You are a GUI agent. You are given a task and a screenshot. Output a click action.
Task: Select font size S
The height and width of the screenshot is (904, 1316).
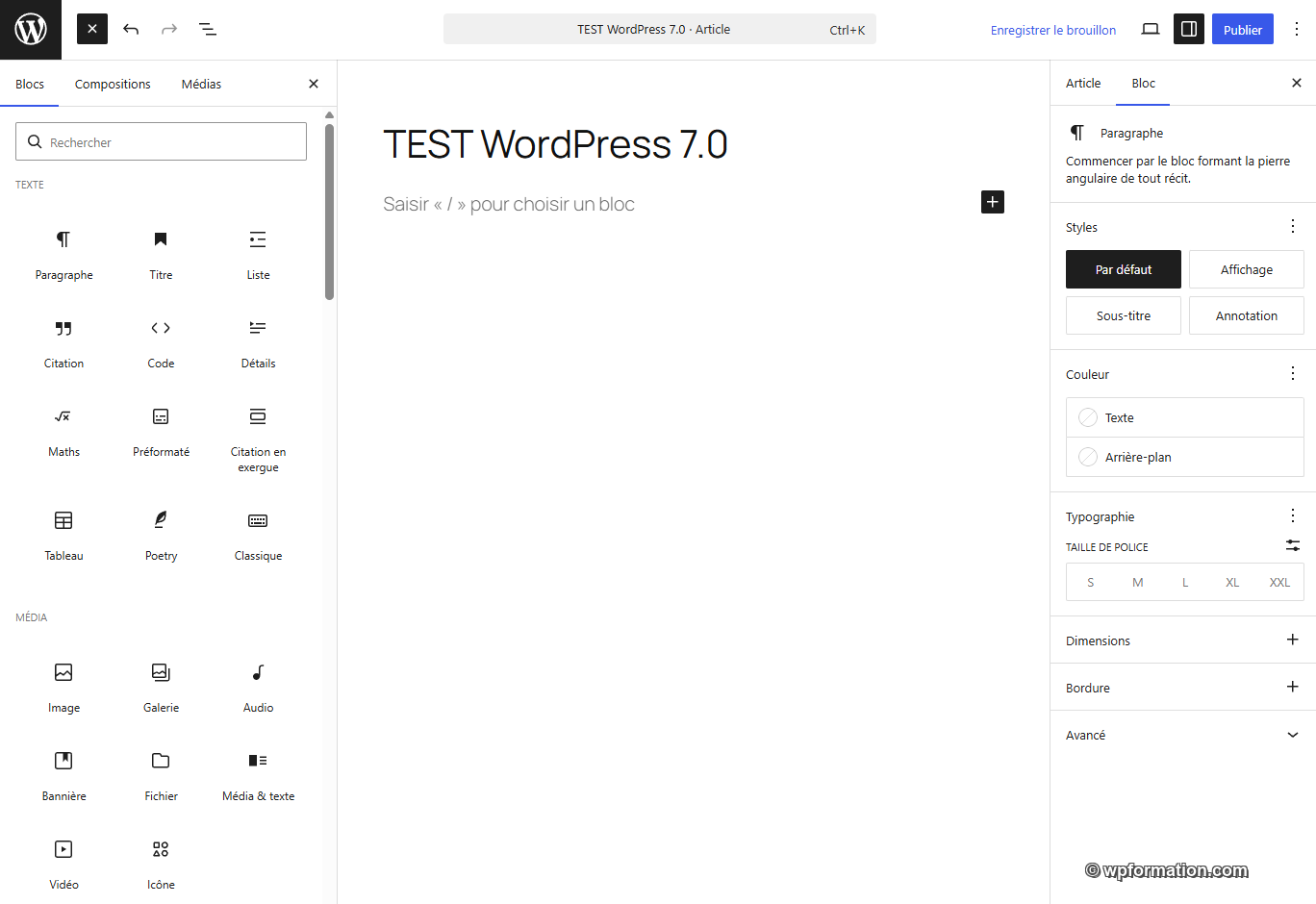point(1091,582)
